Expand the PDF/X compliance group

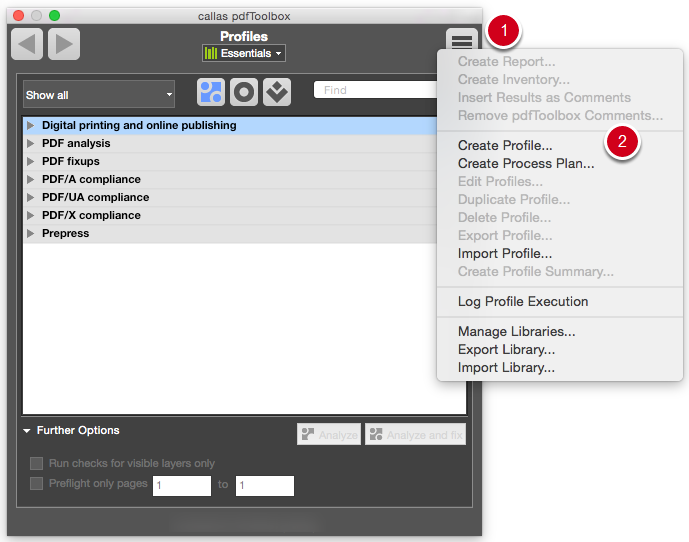[30, 215]
